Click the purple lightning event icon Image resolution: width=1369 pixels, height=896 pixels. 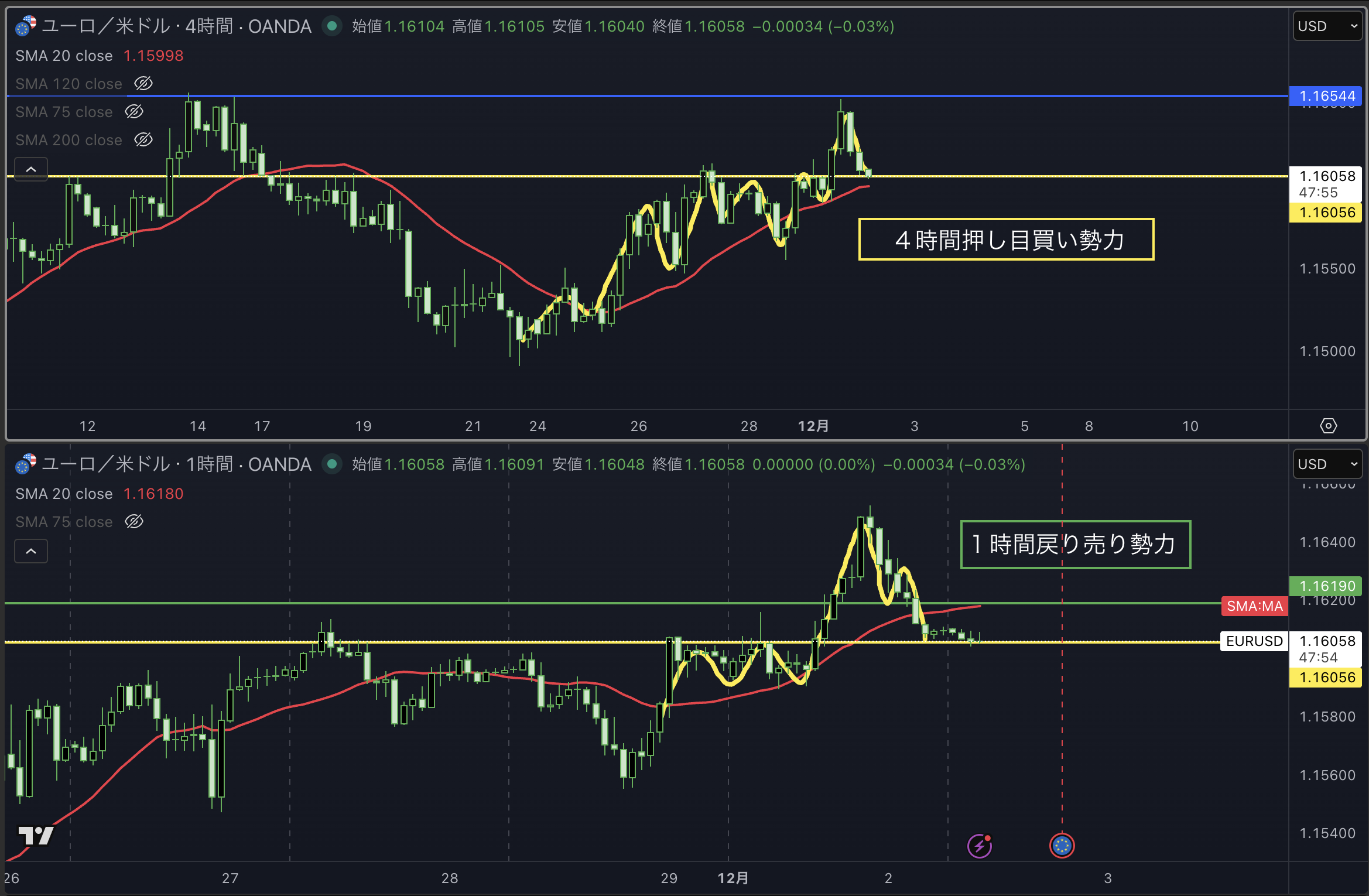979,846
